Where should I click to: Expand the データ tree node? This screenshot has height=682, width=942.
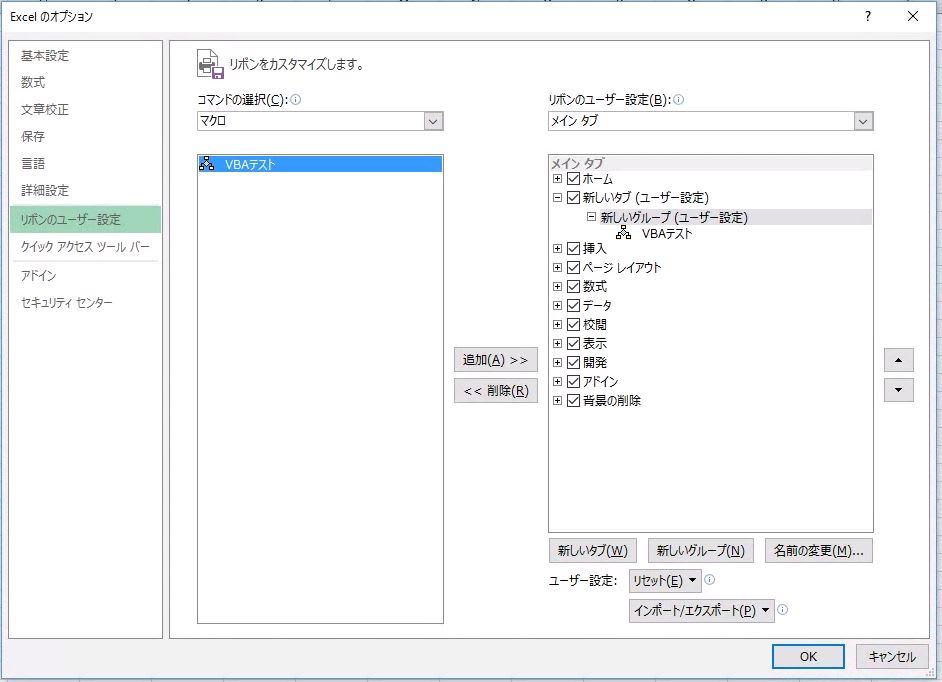pos(558,305)
